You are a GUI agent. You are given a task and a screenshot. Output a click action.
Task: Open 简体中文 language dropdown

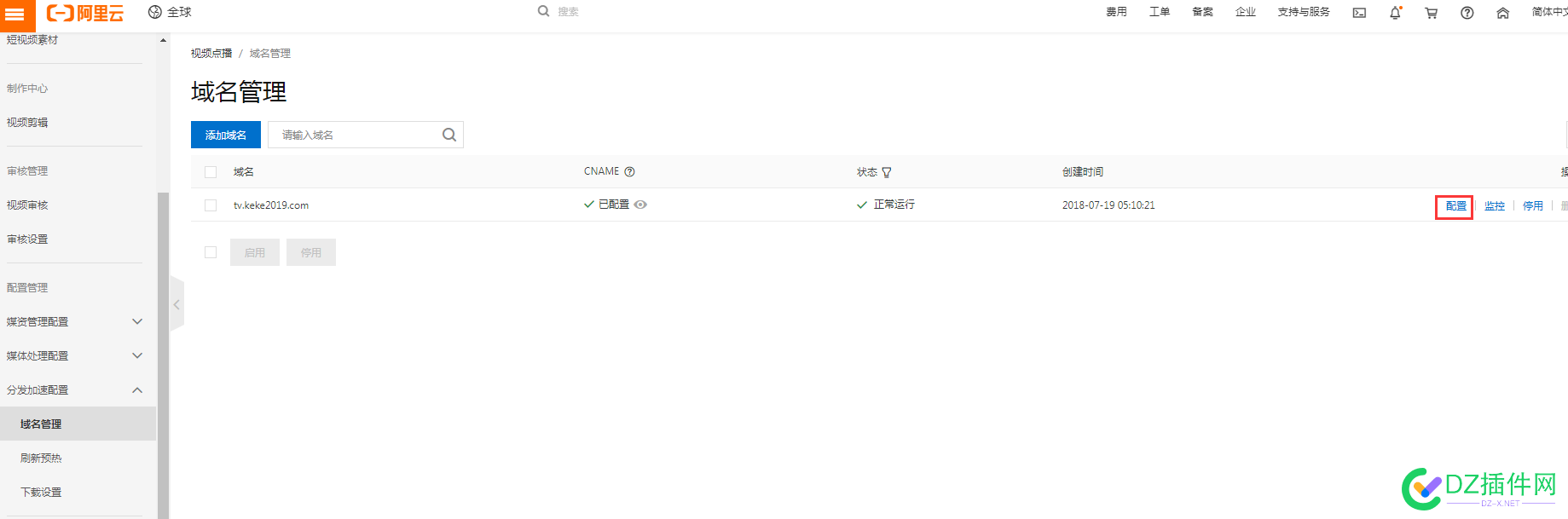(1549, 12)
